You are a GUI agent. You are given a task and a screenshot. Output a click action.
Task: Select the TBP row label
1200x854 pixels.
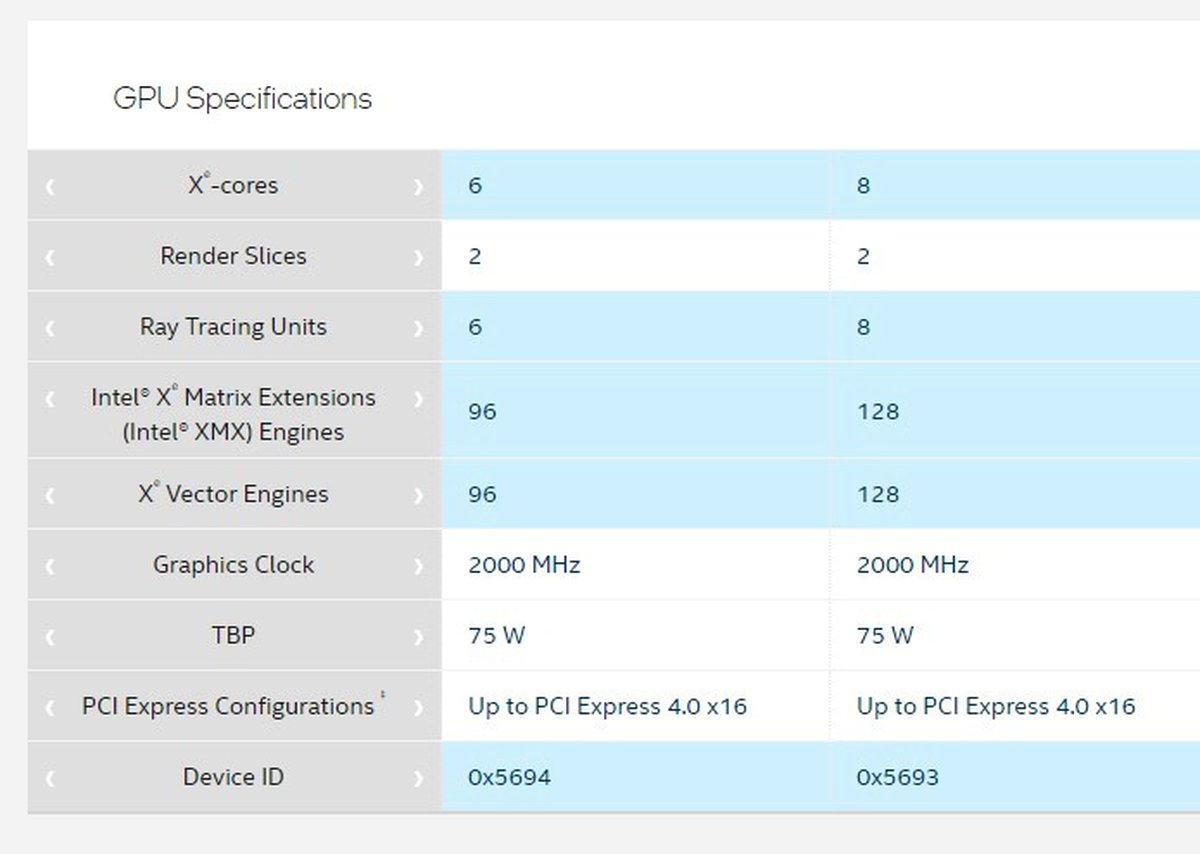point(233,635)
